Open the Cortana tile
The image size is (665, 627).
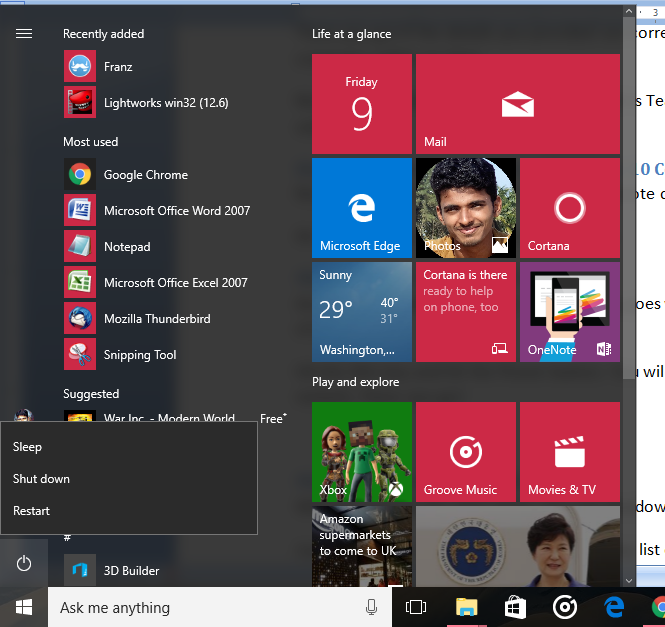click(570, 208)
